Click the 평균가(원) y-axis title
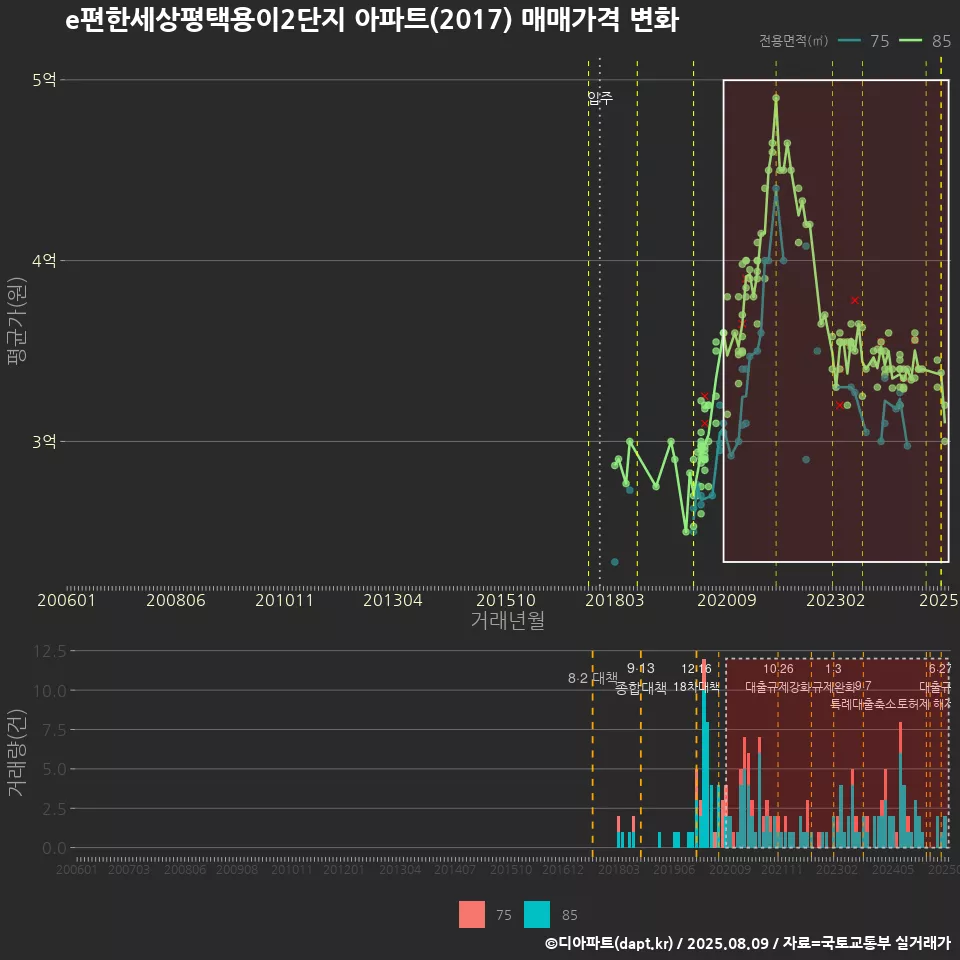Image resolution: width=960 pixels, height=960 pixels. 17,321
